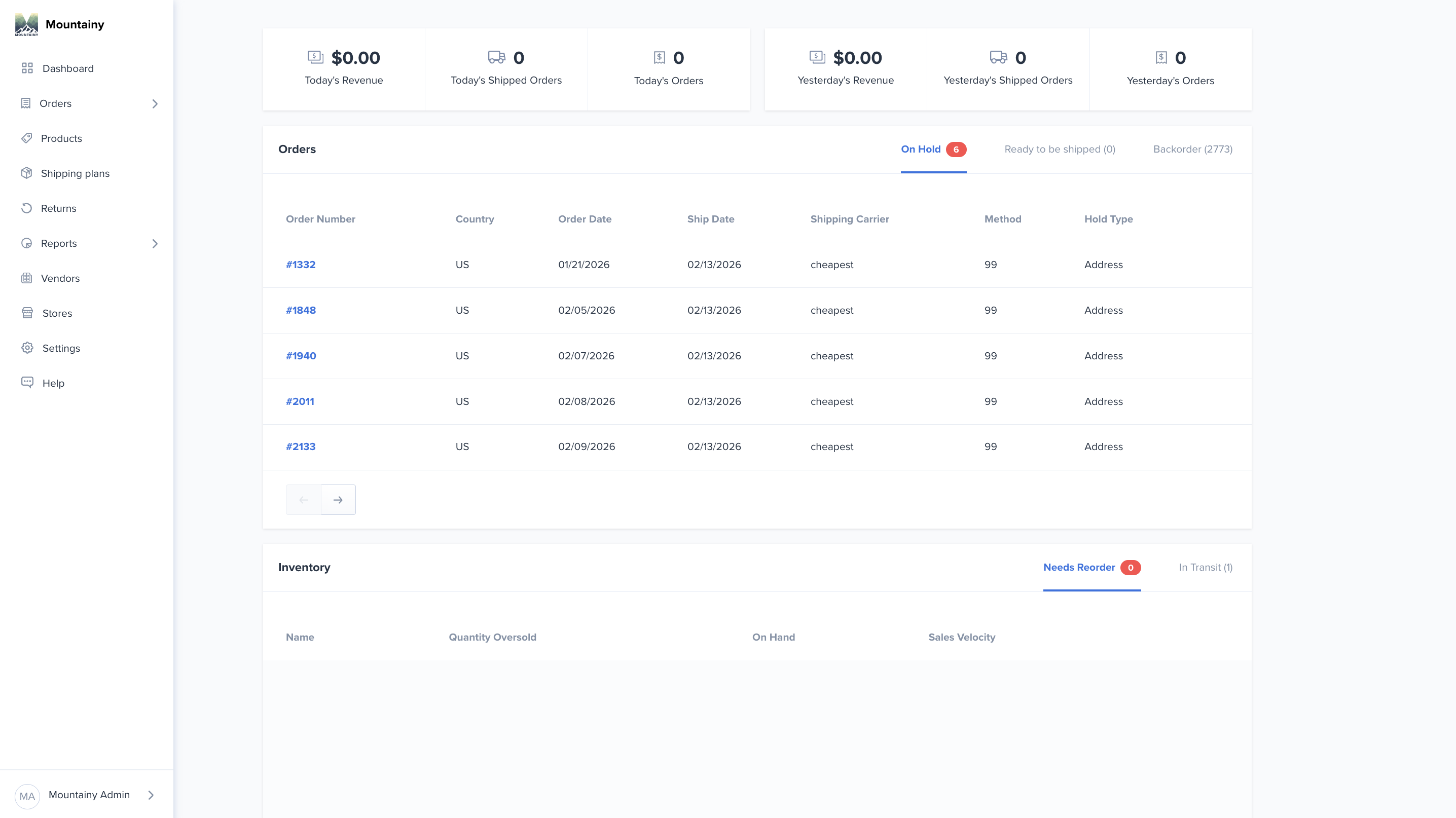Open order #2011
The width and height of the screenshot is (1456, 818).
pyautogui.click(x=300, y=402)
